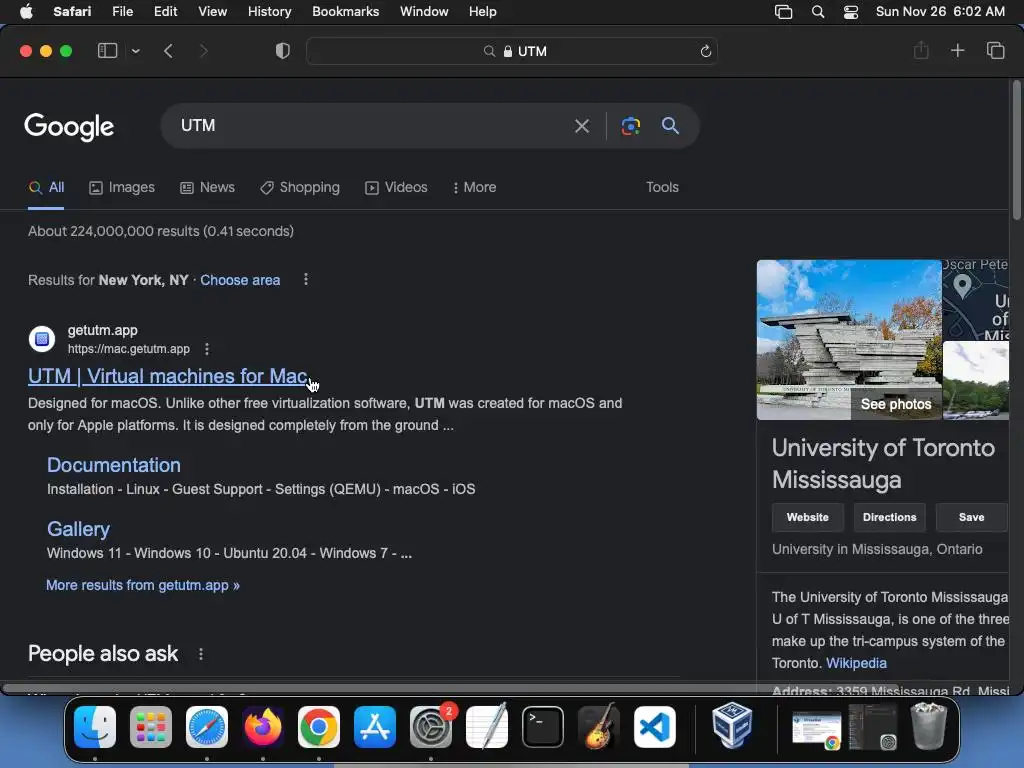1024x768 pixels.
Task: Search by image with Google Lens
Action: tap(630, 125)
